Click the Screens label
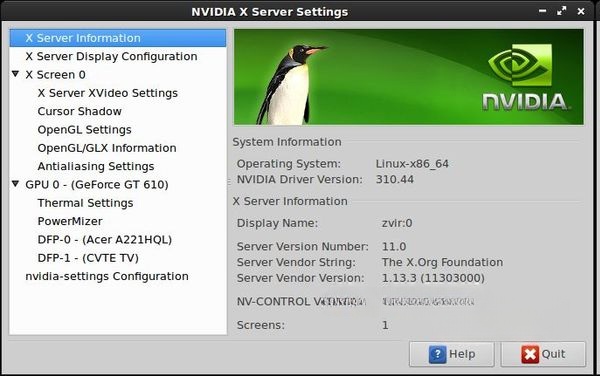This screenshot has height=376, width=600. (261, 325)
